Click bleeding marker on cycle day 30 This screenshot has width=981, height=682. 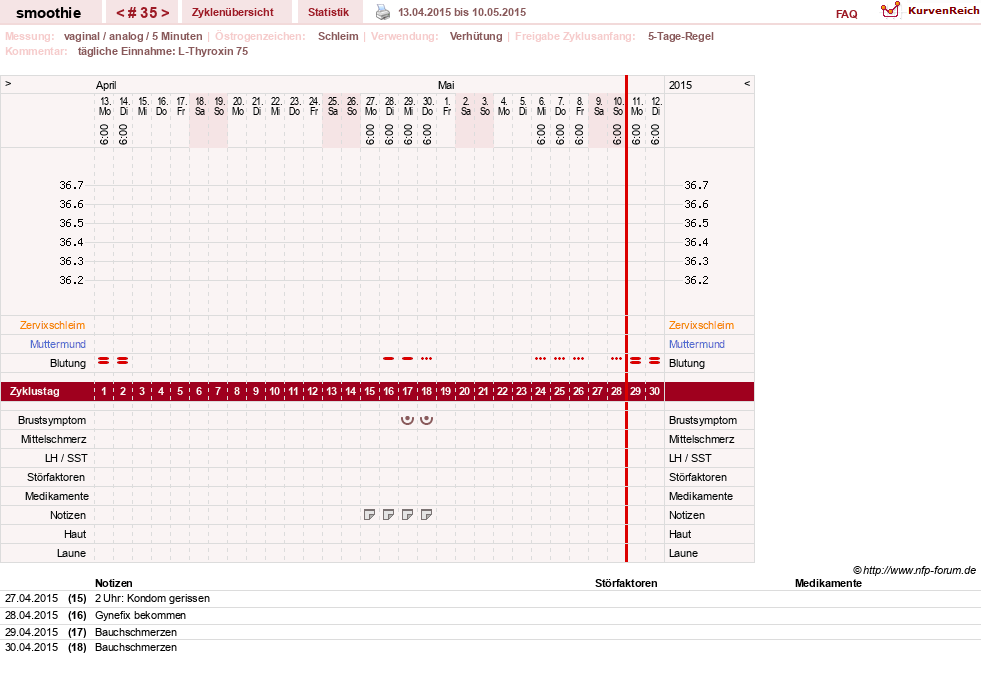(654, 360)
